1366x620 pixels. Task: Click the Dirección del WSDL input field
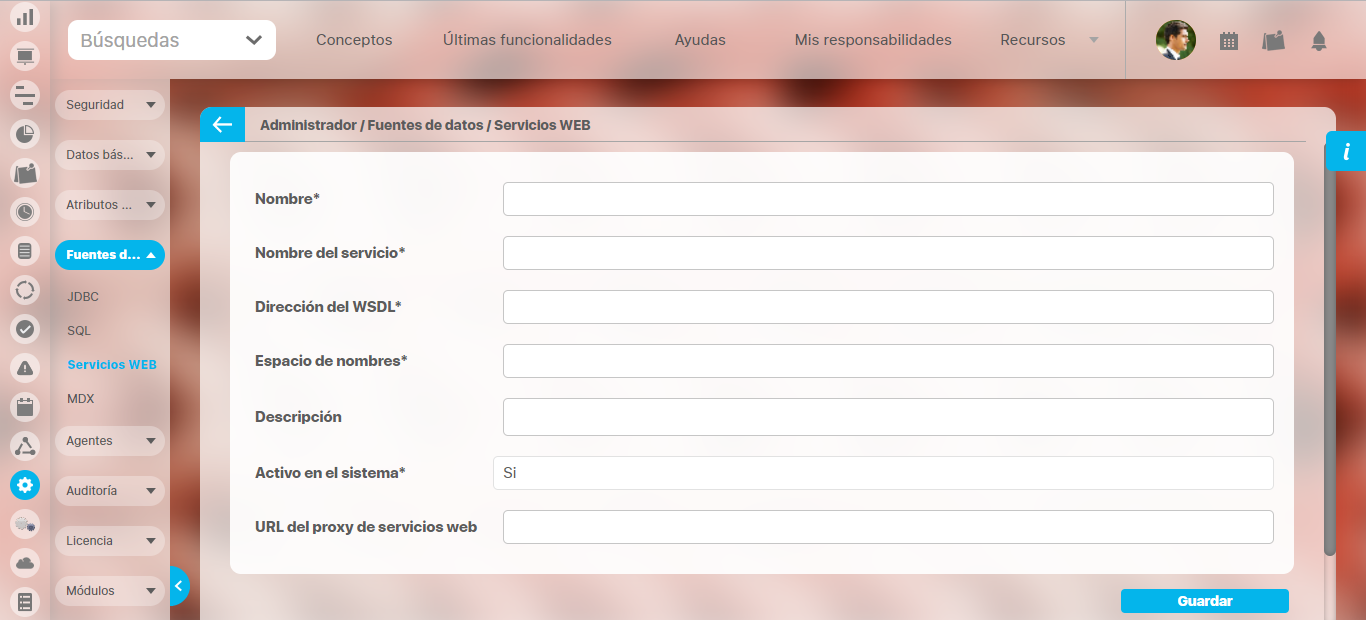[x=888, y=307]
